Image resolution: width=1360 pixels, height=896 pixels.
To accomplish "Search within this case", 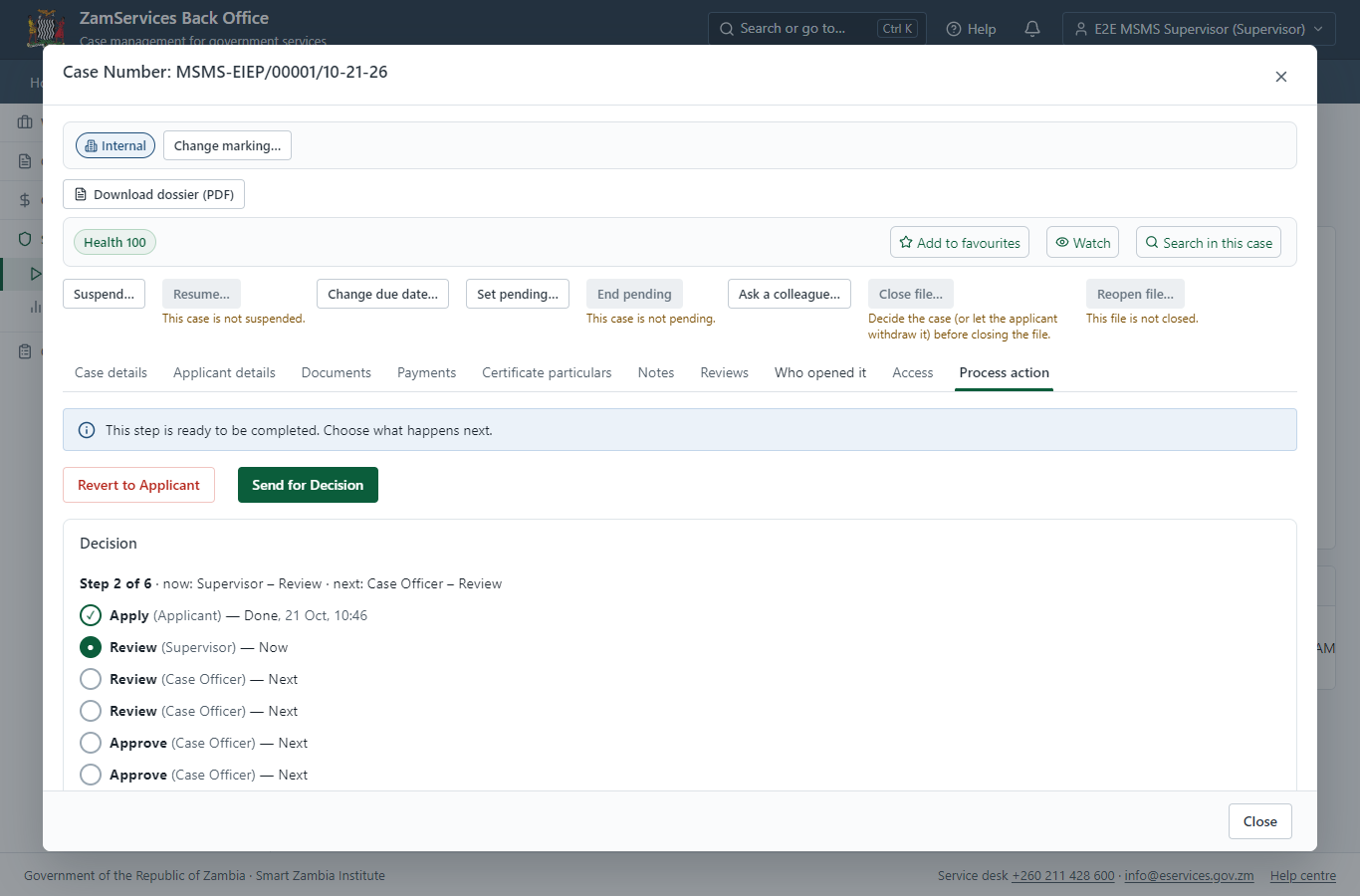I will 1209,243.
